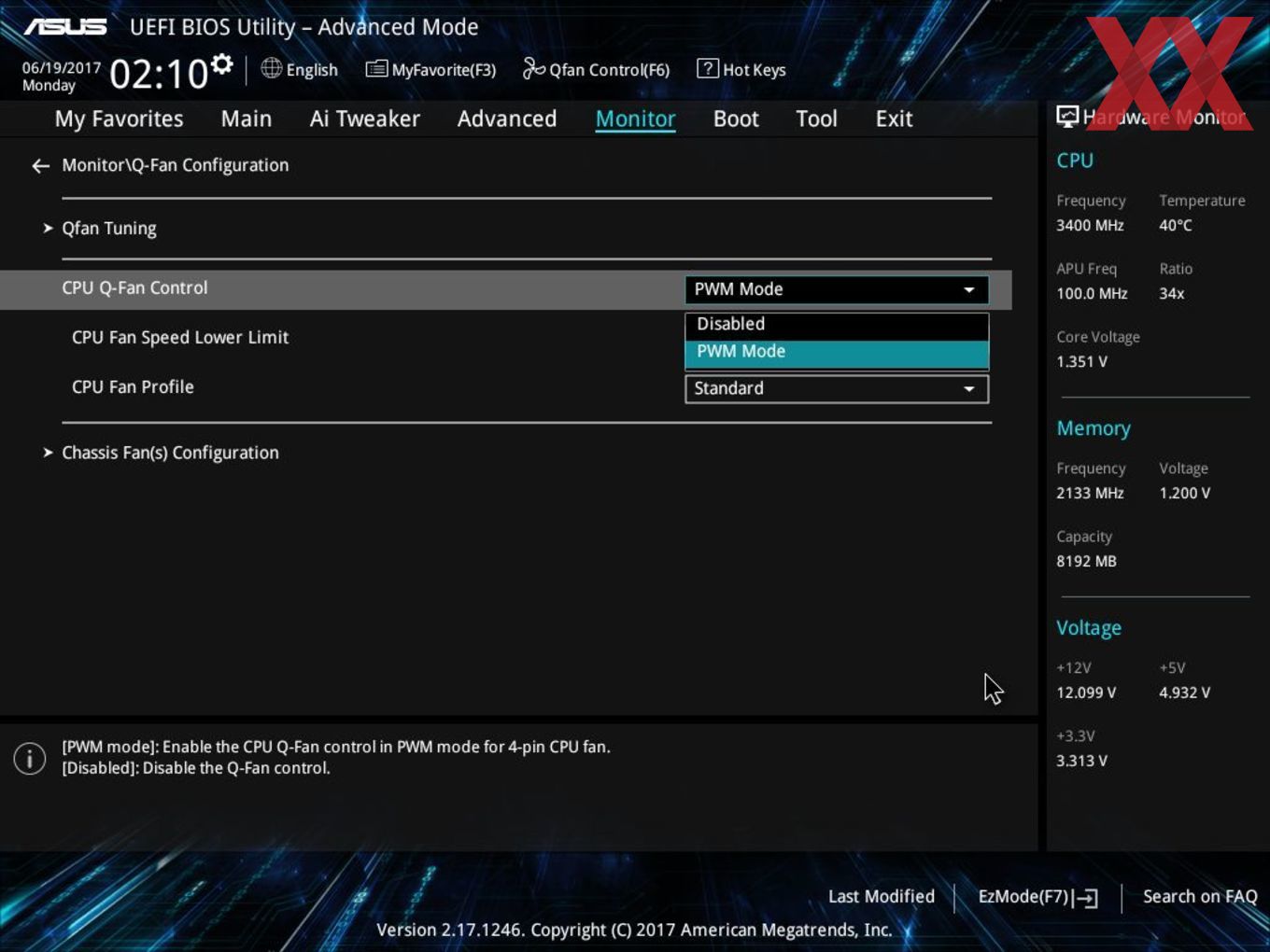The height and width of the screenshot is (952, 1270).
Task: Click the 34x ratio value
Action: point(1172,294)
